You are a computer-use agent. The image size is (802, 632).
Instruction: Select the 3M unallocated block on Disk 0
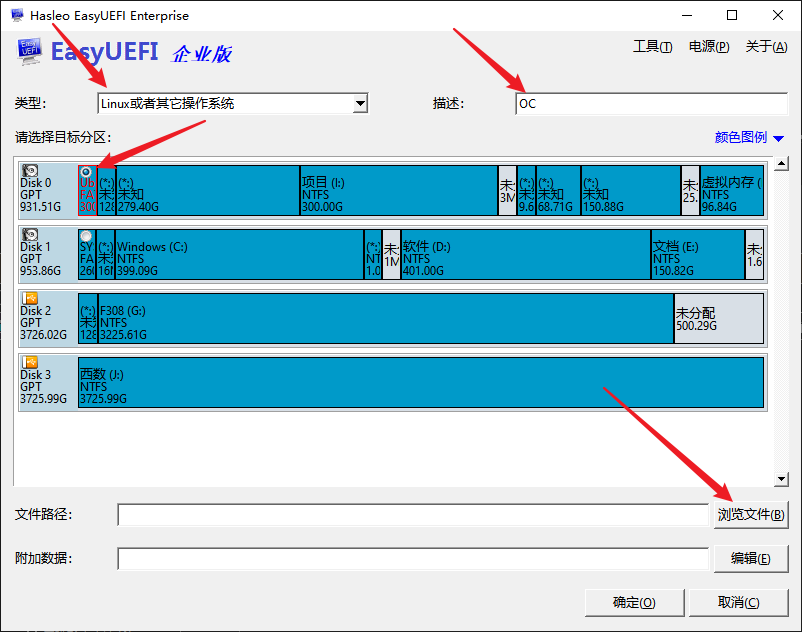[507, 190]
